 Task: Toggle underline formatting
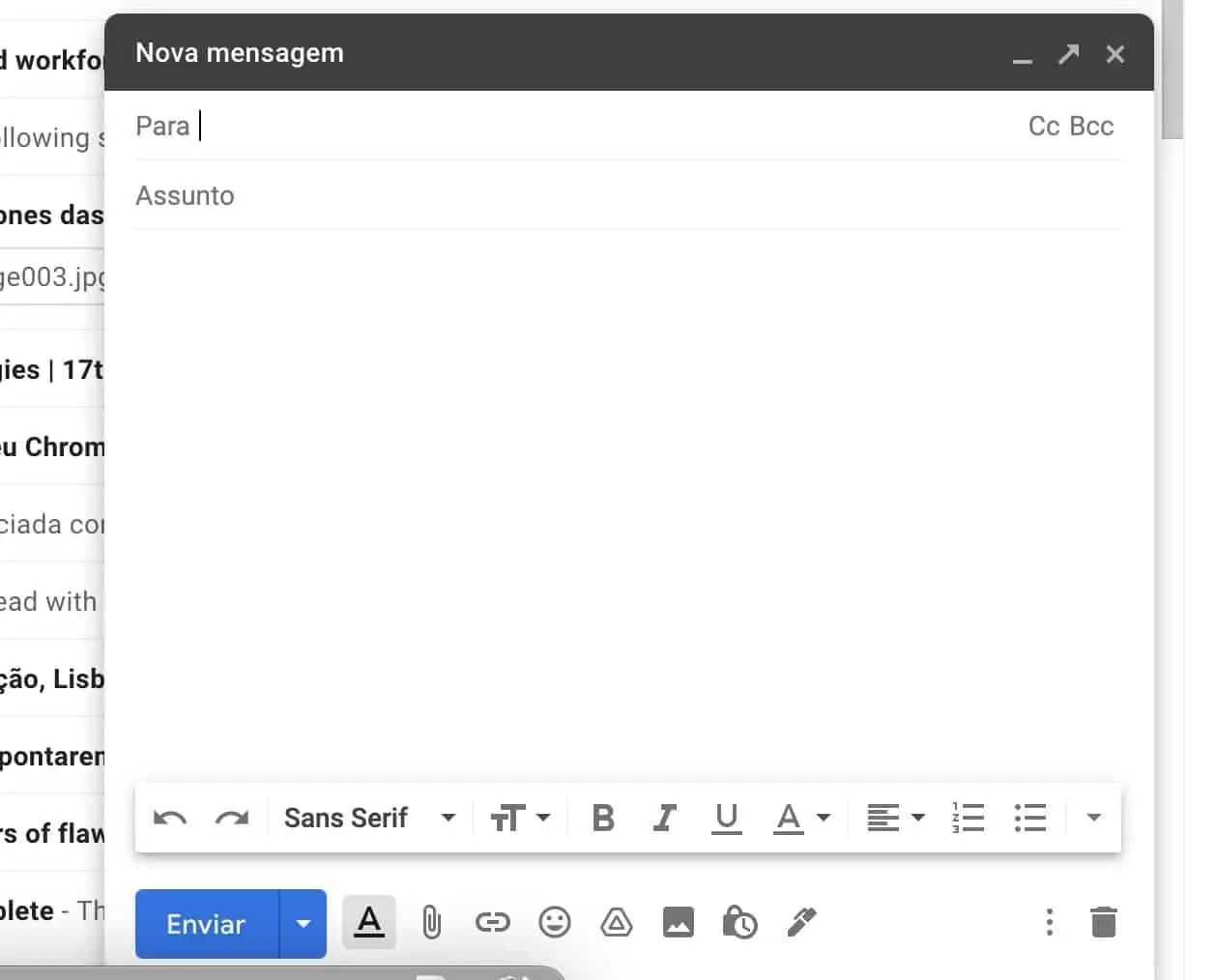tap(726, 818)
